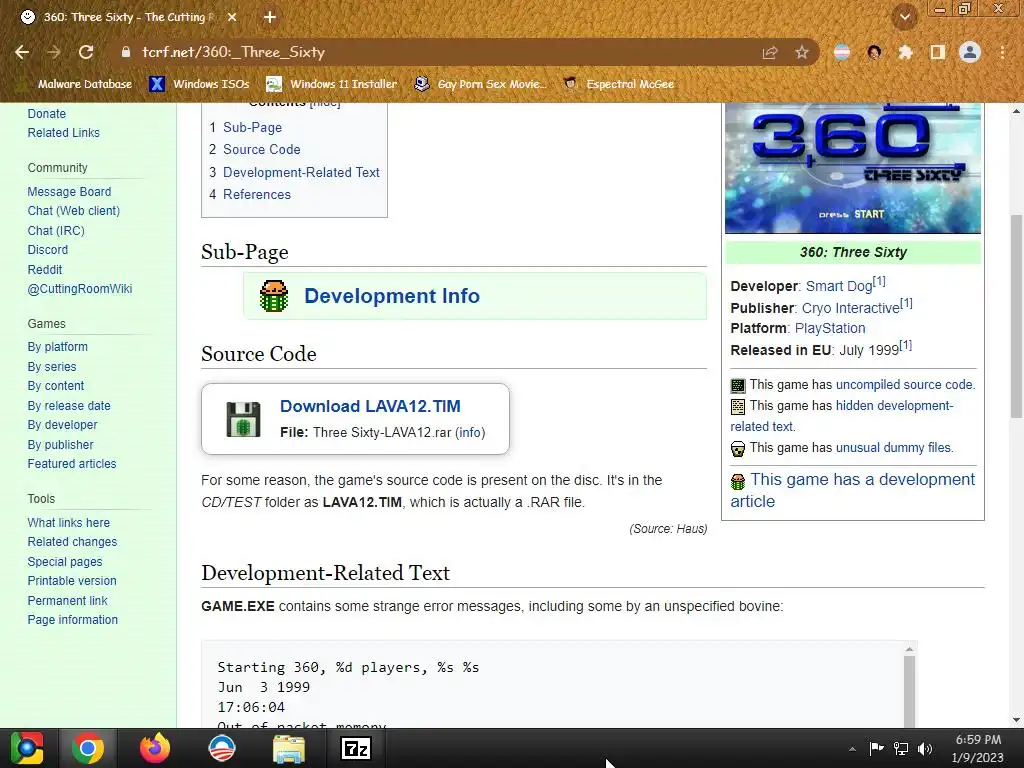Close the 360: Three Sixty tab

click(232, 18)
